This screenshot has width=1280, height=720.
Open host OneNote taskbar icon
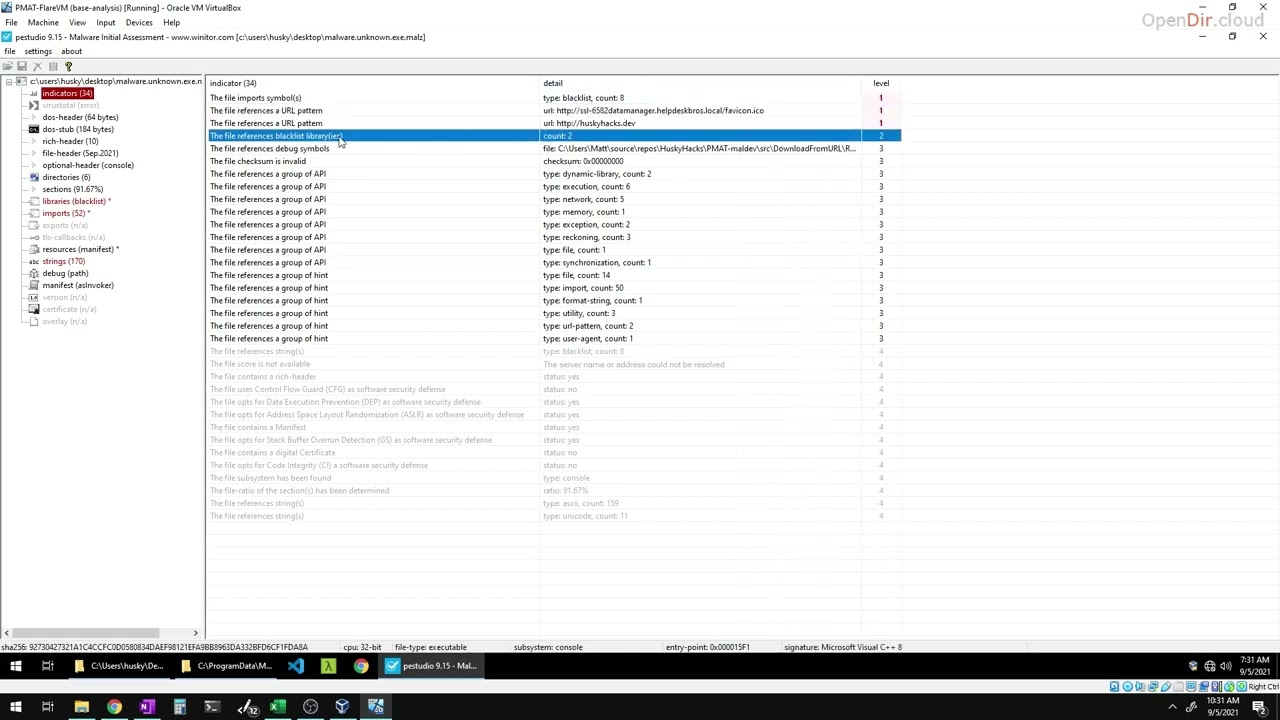[147, 708]
